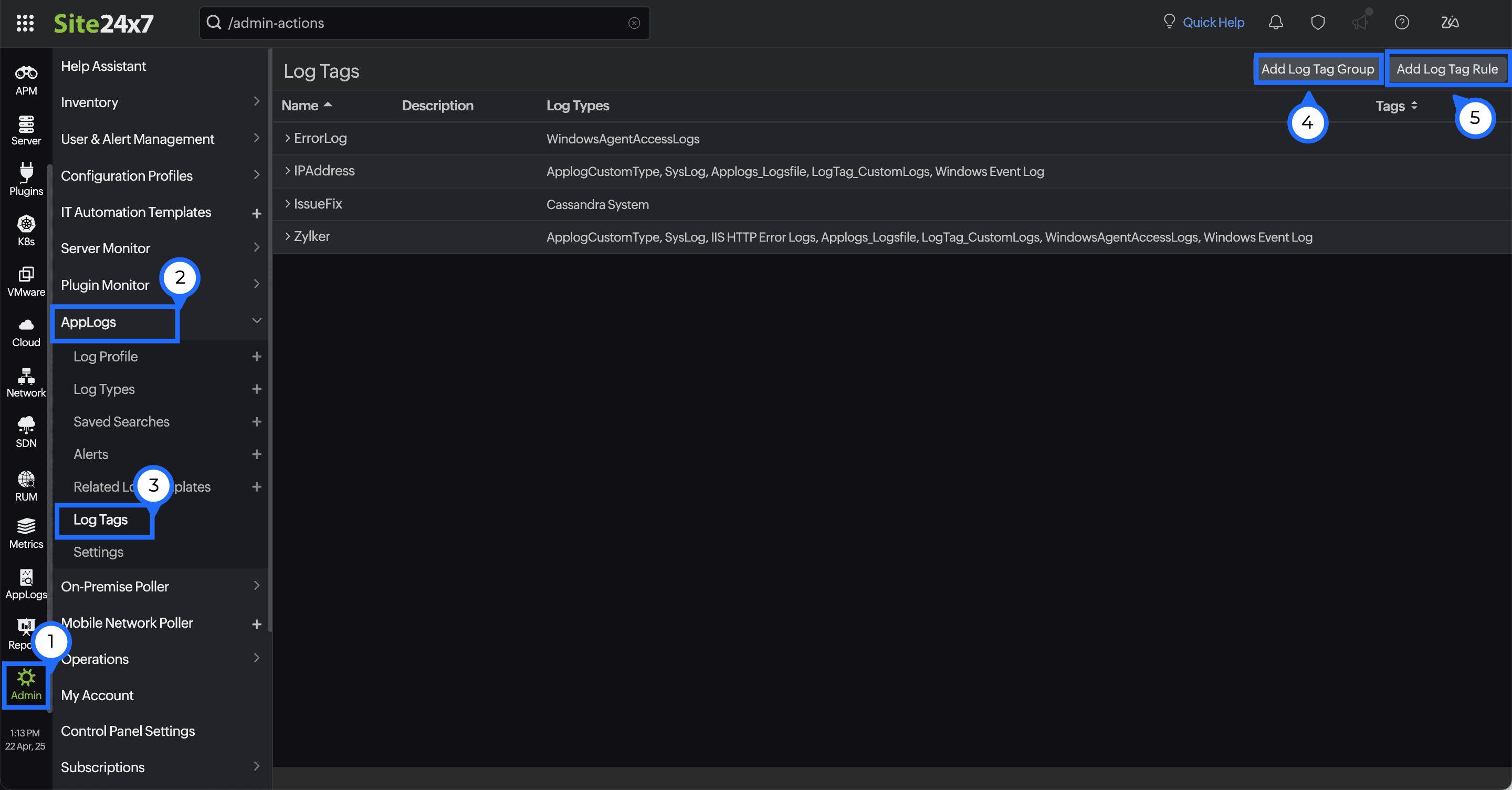Image resolution: width=1512 pixels, height=790 pixels.
Task: Select Log Types in the menu
Action: 104,389
